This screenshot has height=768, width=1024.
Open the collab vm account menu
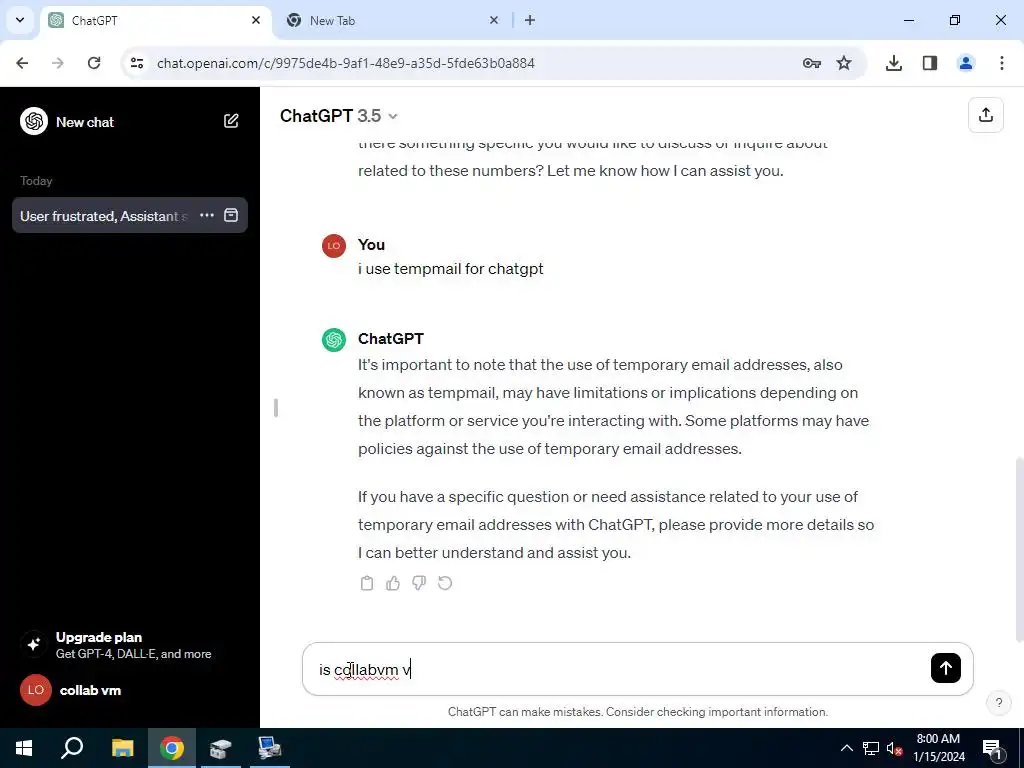[129, 690]
